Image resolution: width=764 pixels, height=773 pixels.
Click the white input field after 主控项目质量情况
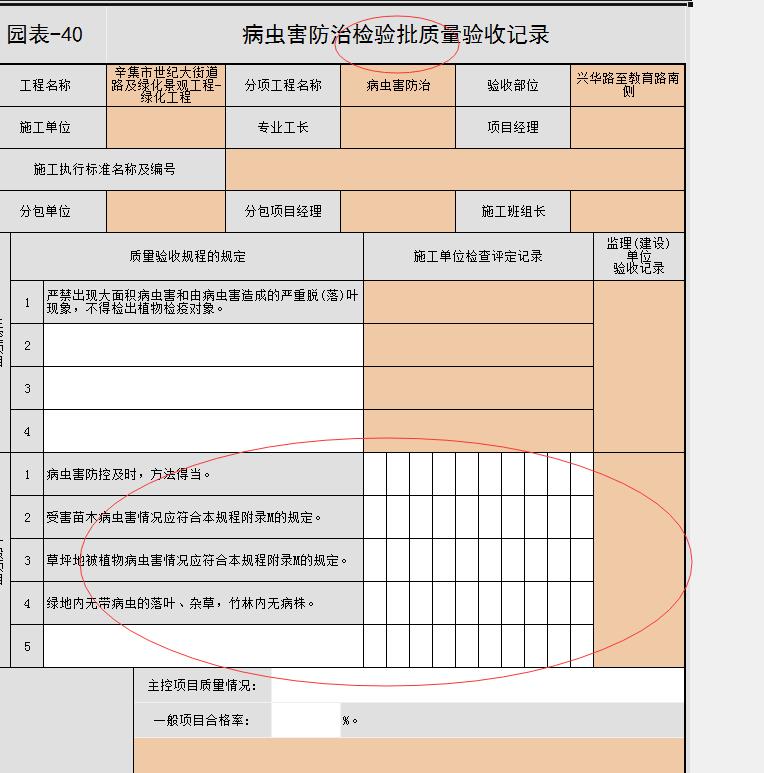tap(476, 686)
